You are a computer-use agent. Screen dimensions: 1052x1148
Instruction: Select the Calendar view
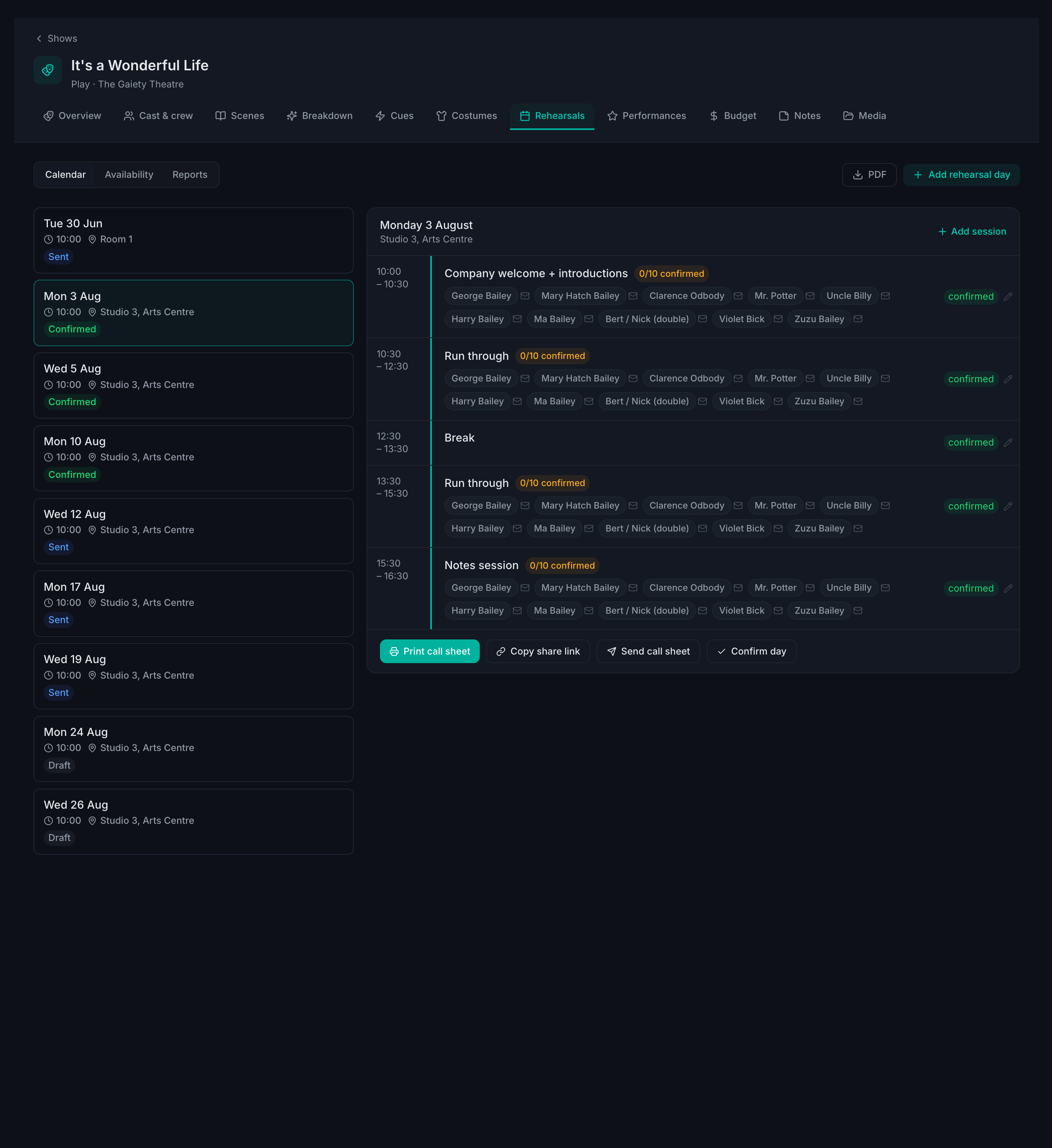point(65,175)
